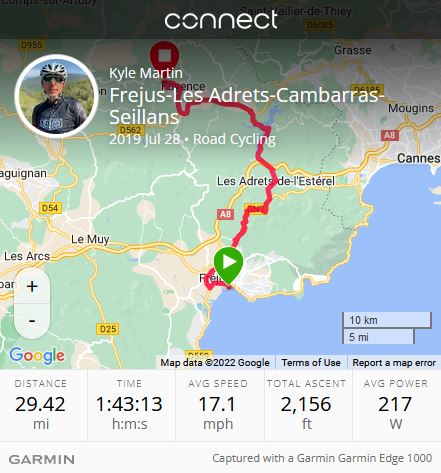Screen dimensions: 441x473
Task: Click the A8 road shield near Mougins
Action: [389, 135]
